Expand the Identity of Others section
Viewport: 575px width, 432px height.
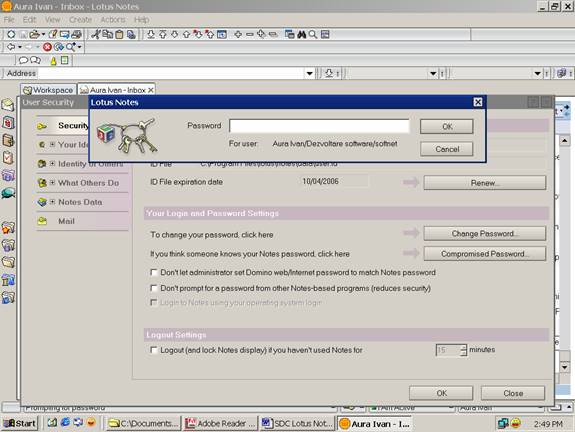tap(52, 164)
